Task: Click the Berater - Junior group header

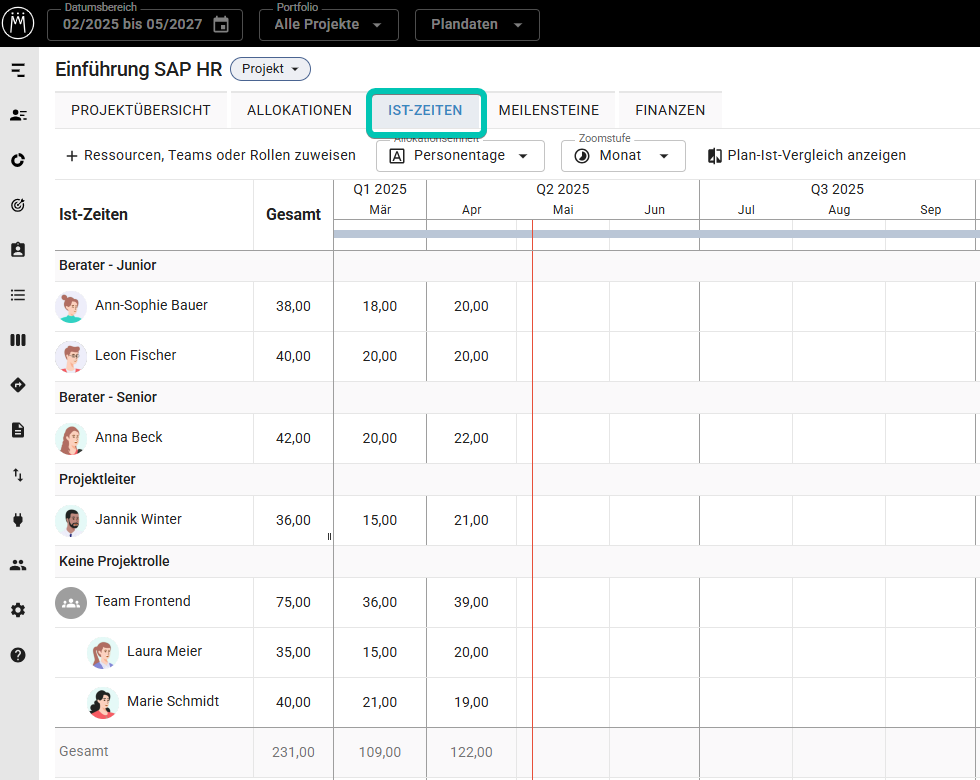Action: [108, 265]
